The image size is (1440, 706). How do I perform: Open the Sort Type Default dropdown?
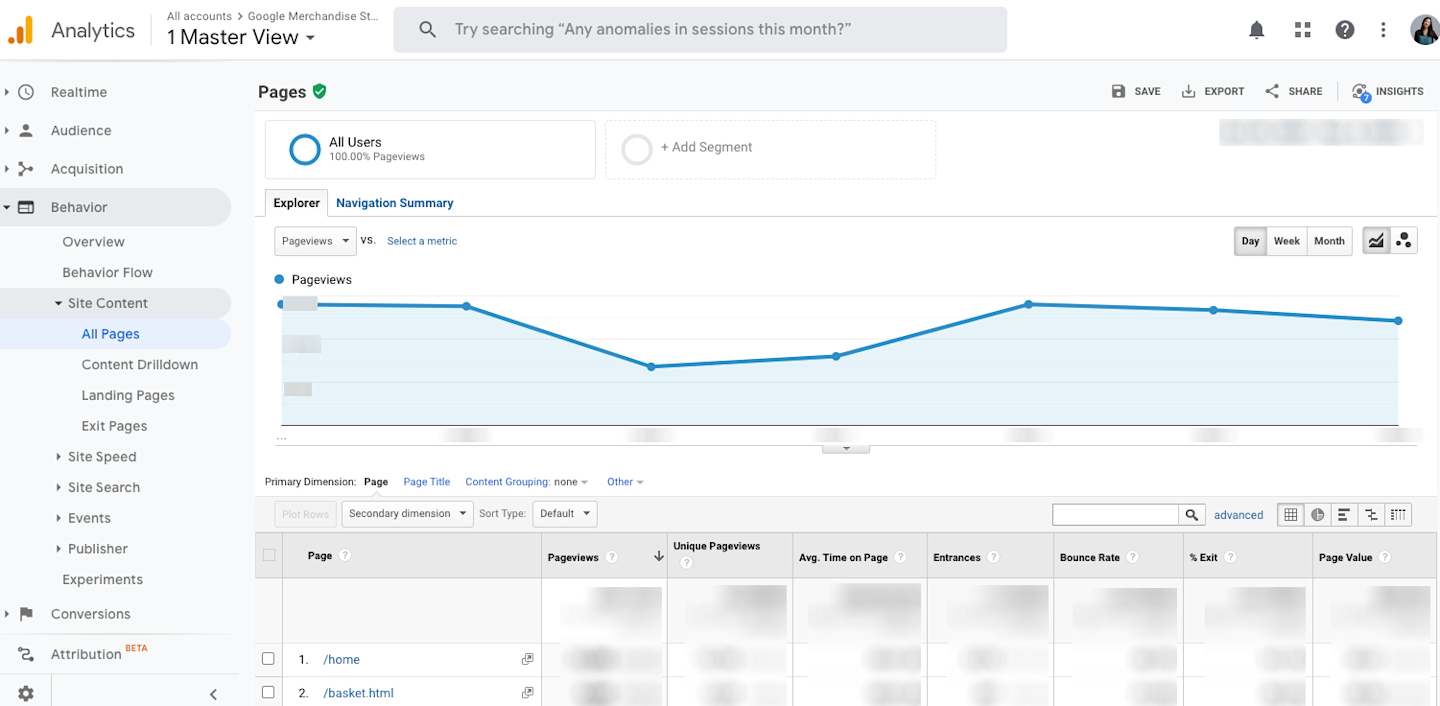pyautogui.click(x=564, y=514)
